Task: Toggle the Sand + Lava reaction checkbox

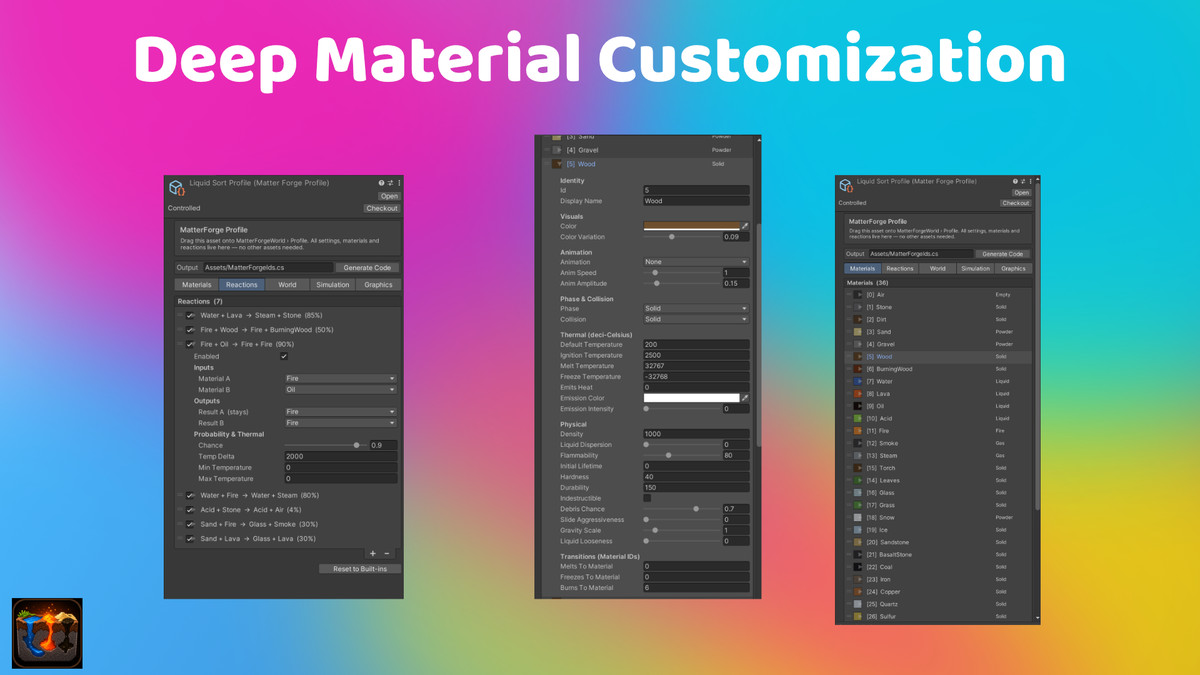Action: pos(190,539)
